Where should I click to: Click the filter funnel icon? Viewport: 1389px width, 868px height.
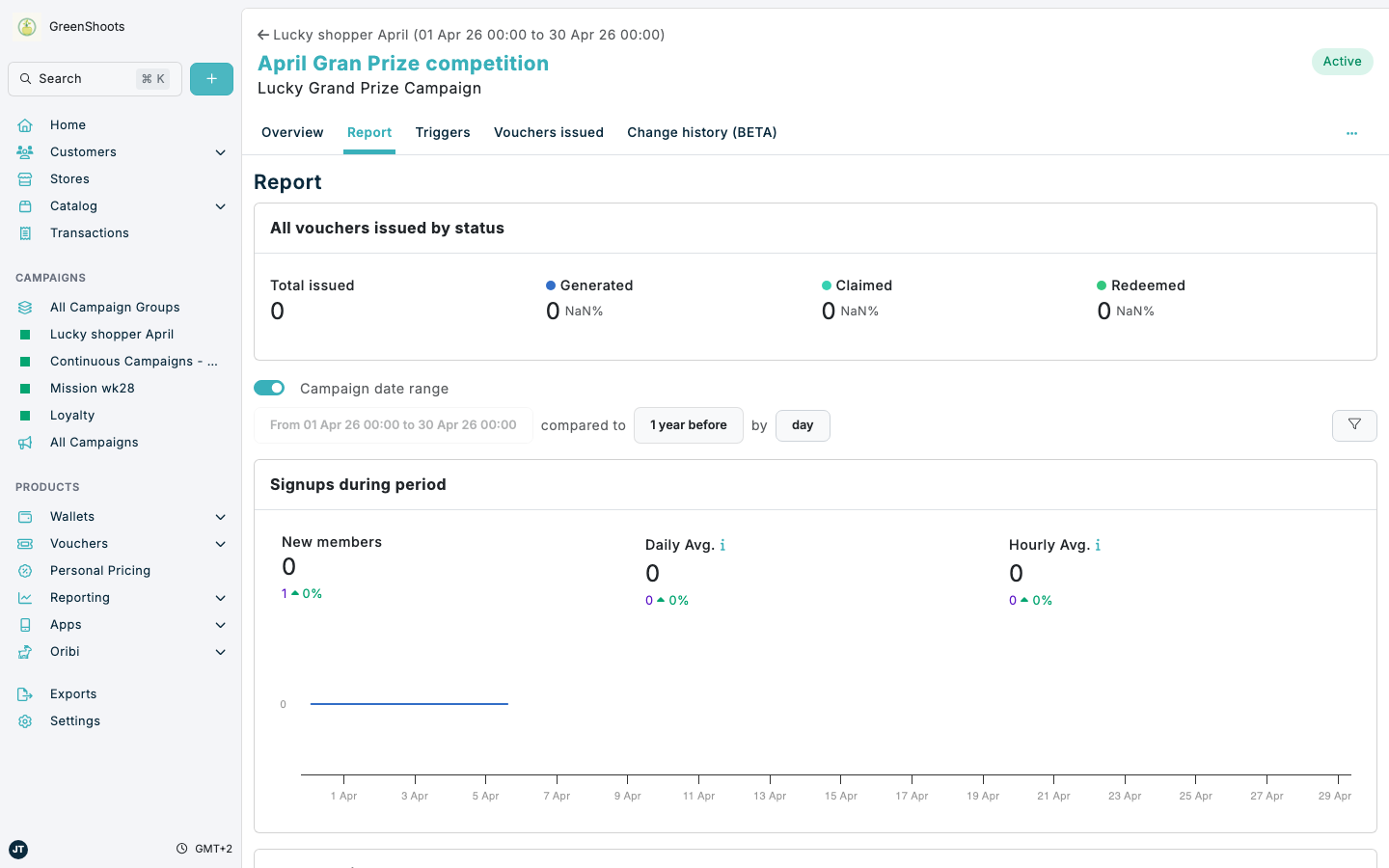click(x=1353, y=425)
